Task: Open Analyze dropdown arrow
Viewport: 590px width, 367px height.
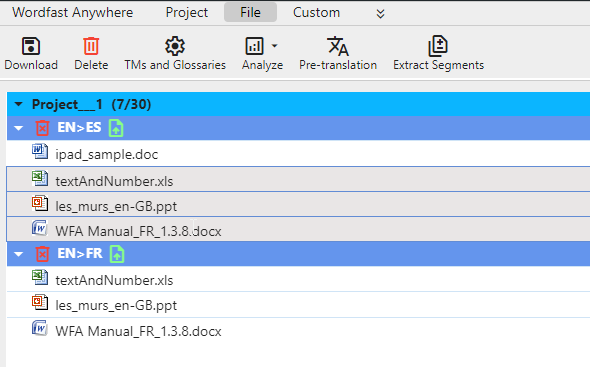Action: (x=275, y=46)
